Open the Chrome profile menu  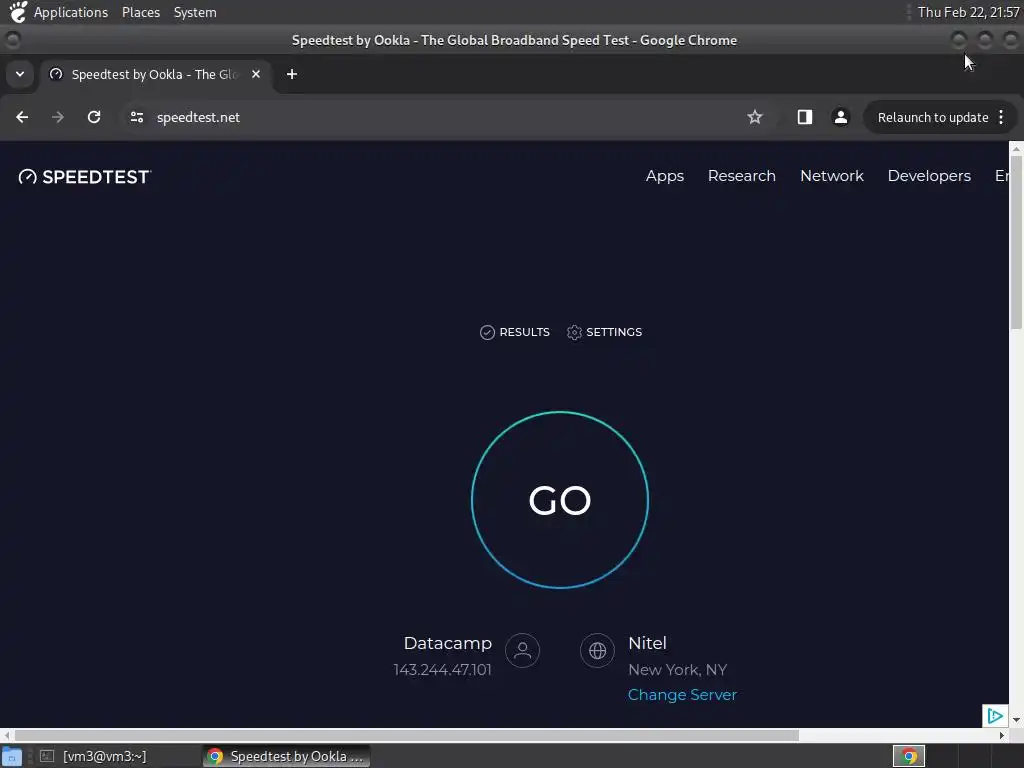coord(840,117)
